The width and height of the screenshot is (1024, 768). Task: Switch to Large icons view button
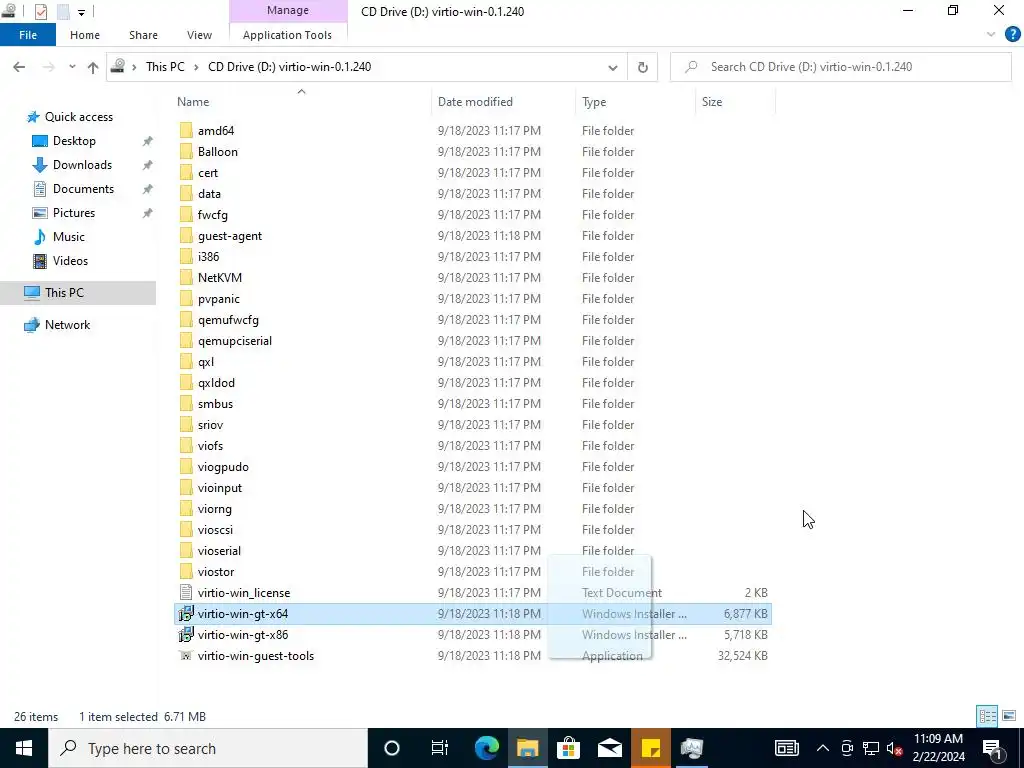click(1009, 716)
